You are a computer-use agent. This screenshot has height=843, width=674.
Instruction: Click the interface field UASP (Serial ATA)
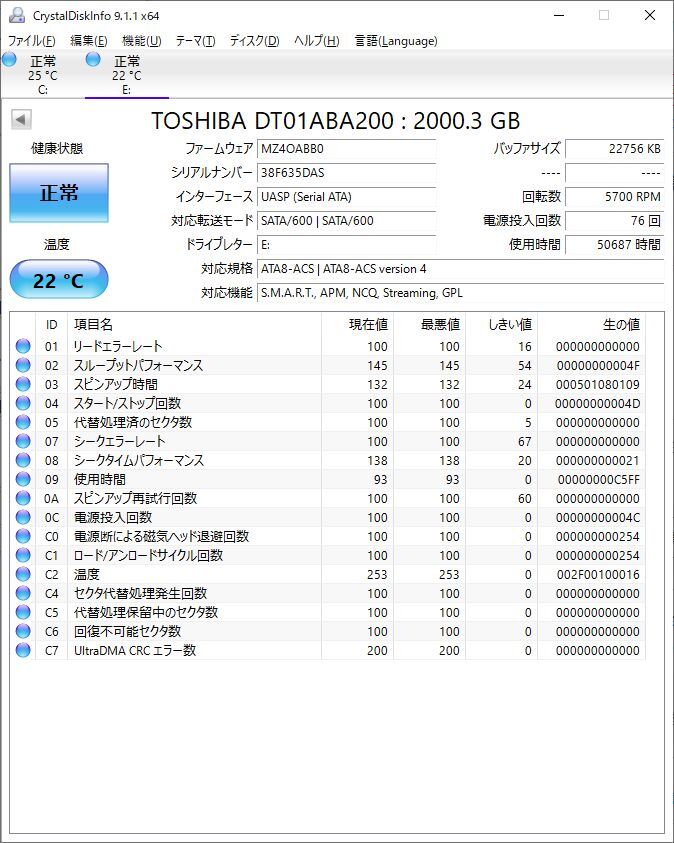pyautogui.click(x=346, y=197)
